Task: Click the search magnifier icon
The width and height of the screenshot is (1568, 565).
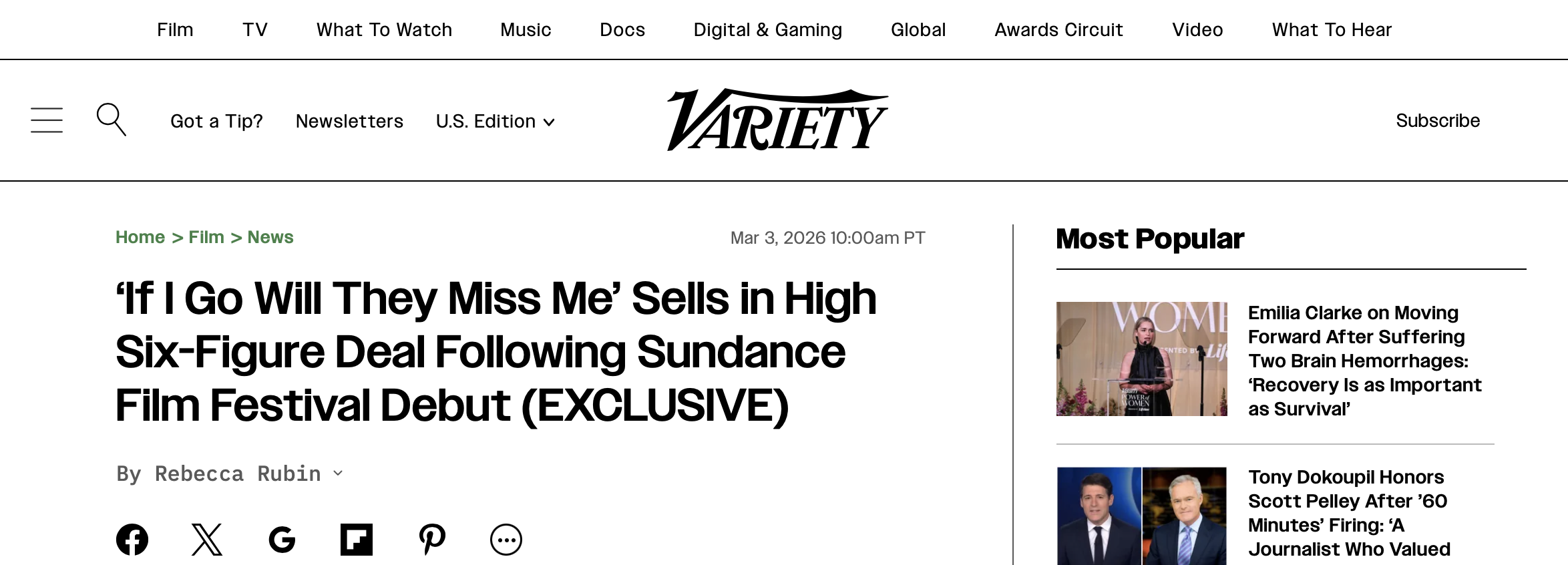Action: point(111,120)
